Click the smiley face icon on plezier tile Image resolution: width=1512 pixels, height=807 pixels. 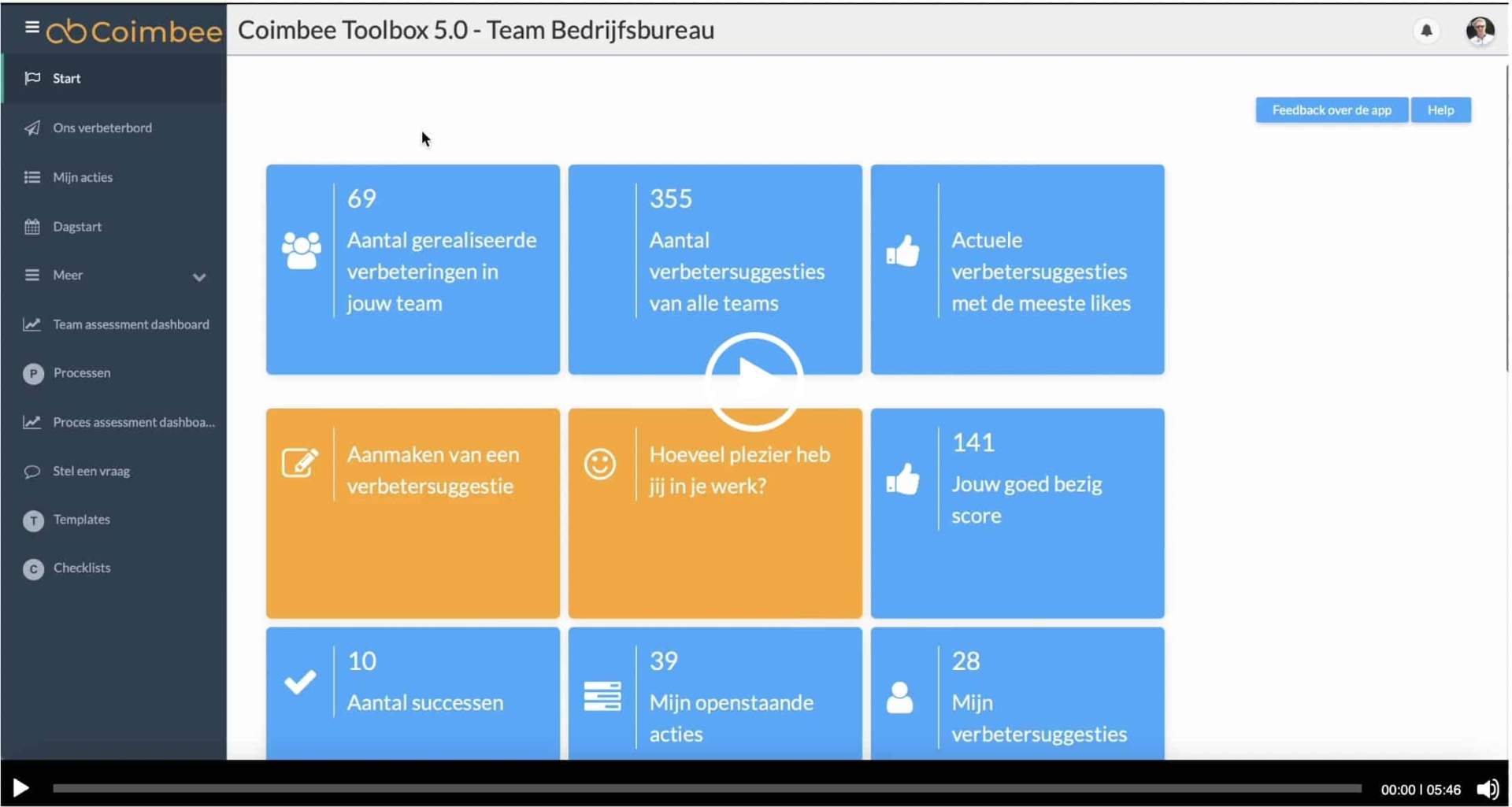point(600,464)
